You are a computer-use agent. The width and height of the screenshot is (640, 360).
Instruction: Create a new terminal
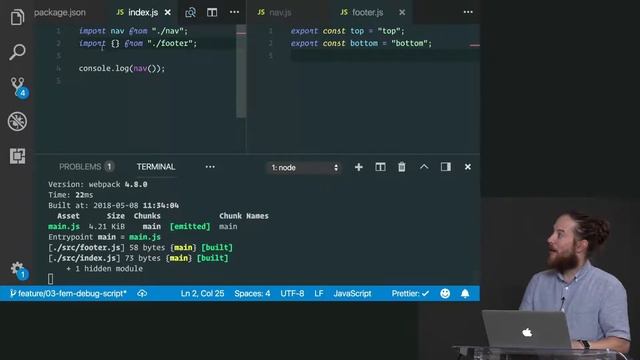pos(358,167)
